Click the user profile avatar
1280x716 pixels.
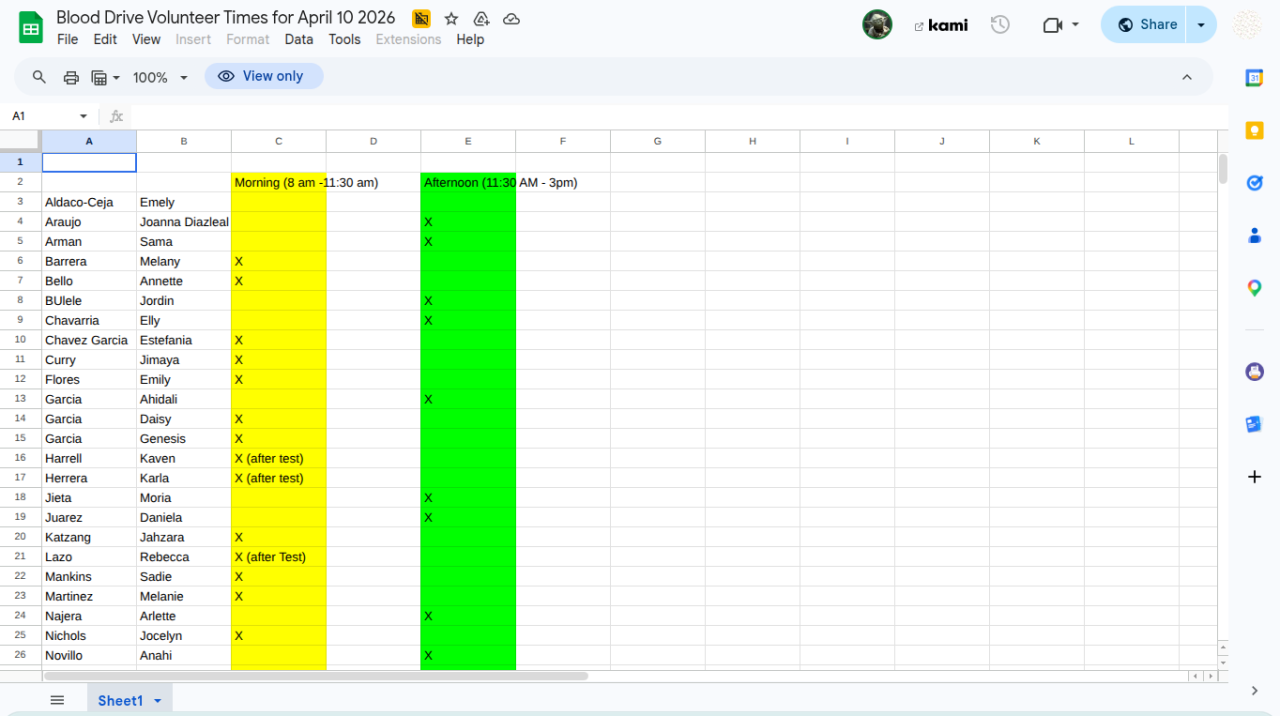(x=877, y=25)
